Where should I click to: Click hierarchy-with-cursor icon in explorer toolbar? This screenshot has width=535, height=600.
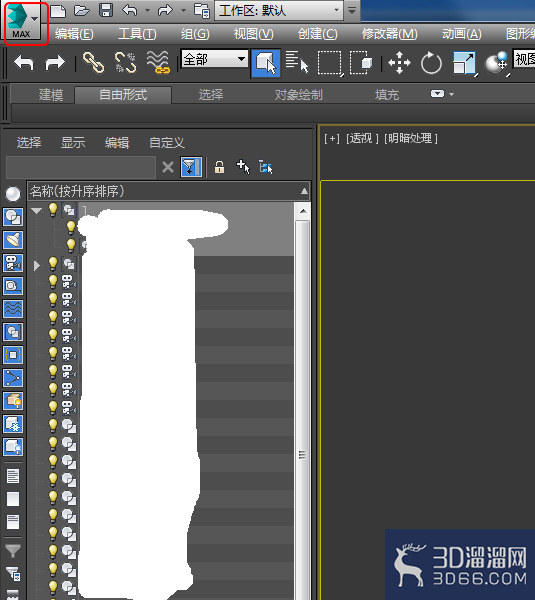pyautogui.click(x=266, y=167)
